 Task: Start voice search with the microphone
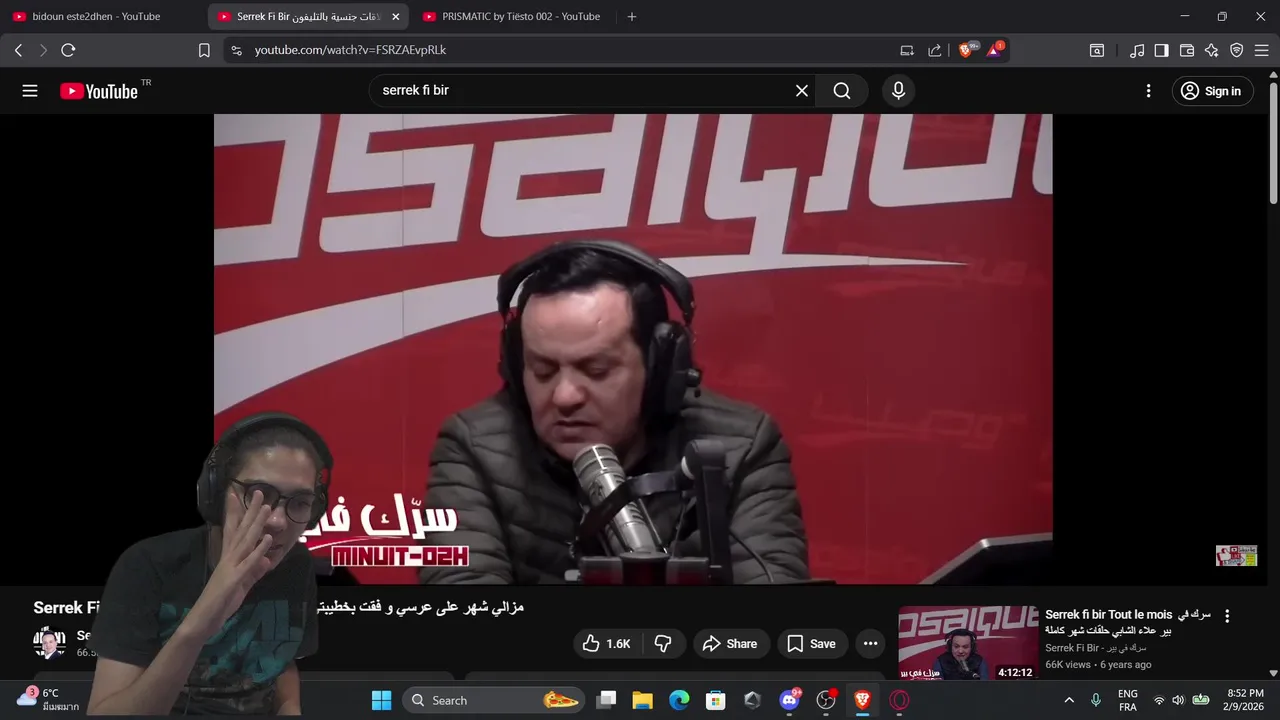click(898, 91)
